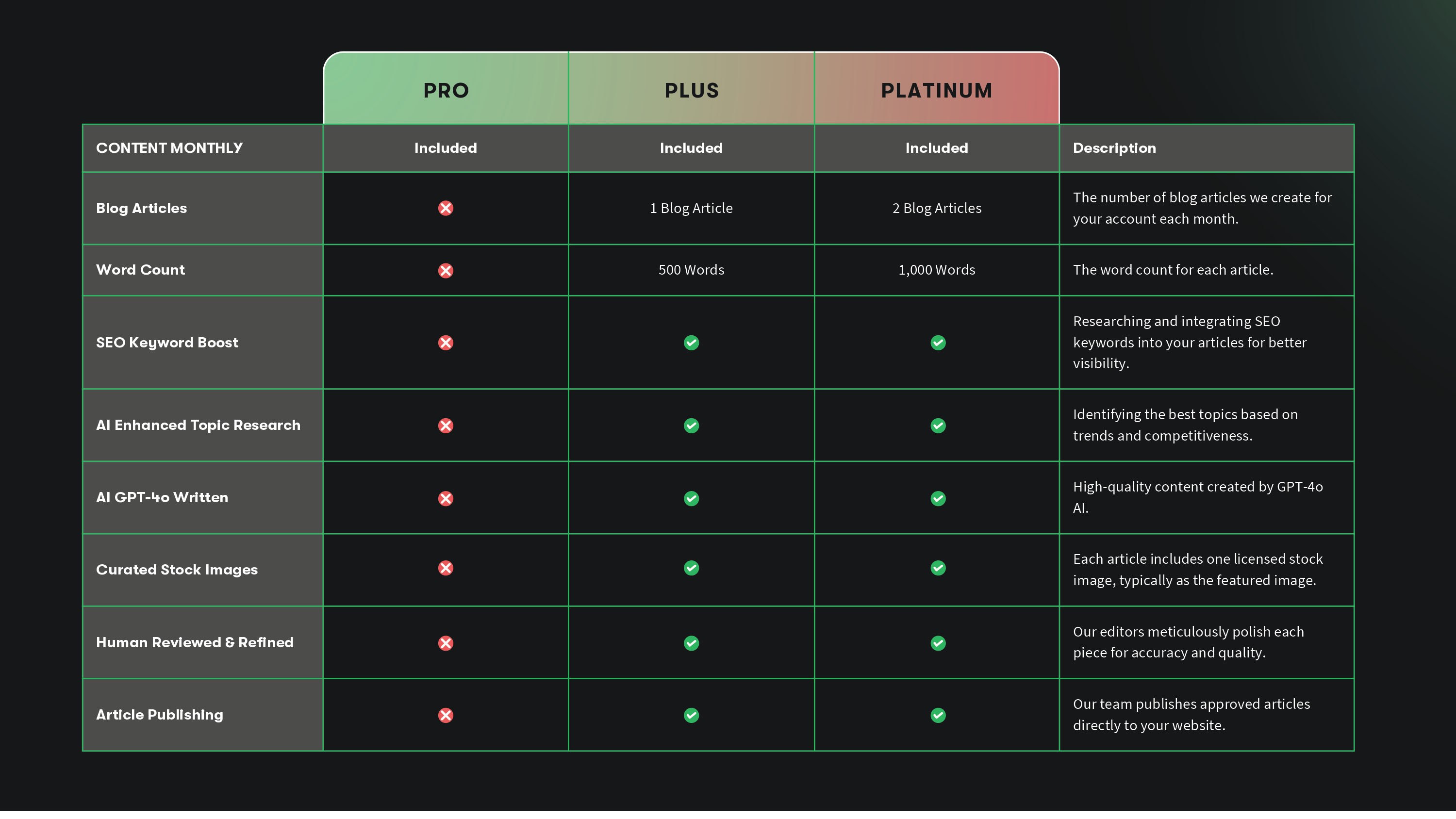Image resolution: width=1456 pixels, height=819 pixels.
Task: Click the green check for Article Publishing under PLATINUM
Action: tap(938, 715)
